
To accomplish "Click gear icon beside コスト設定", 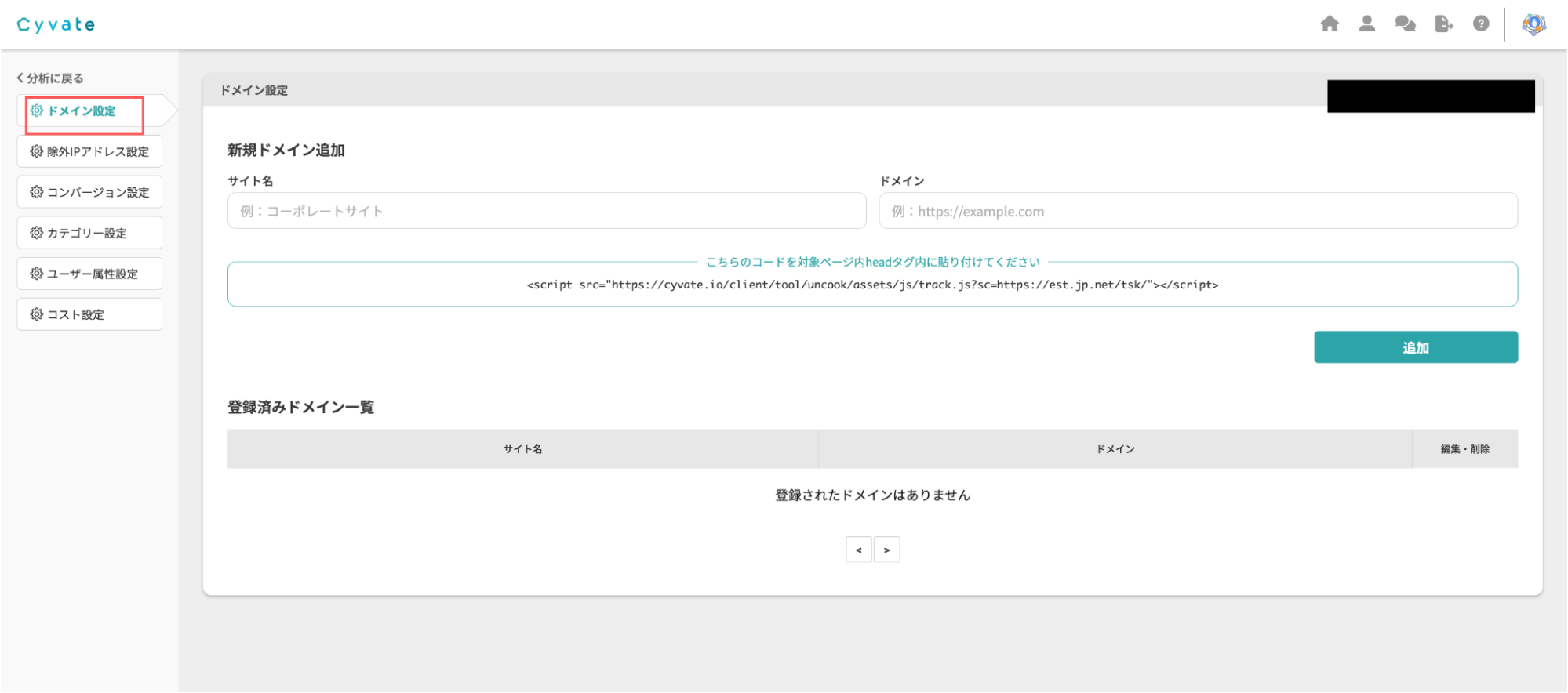I will click(x=37, y=314).
